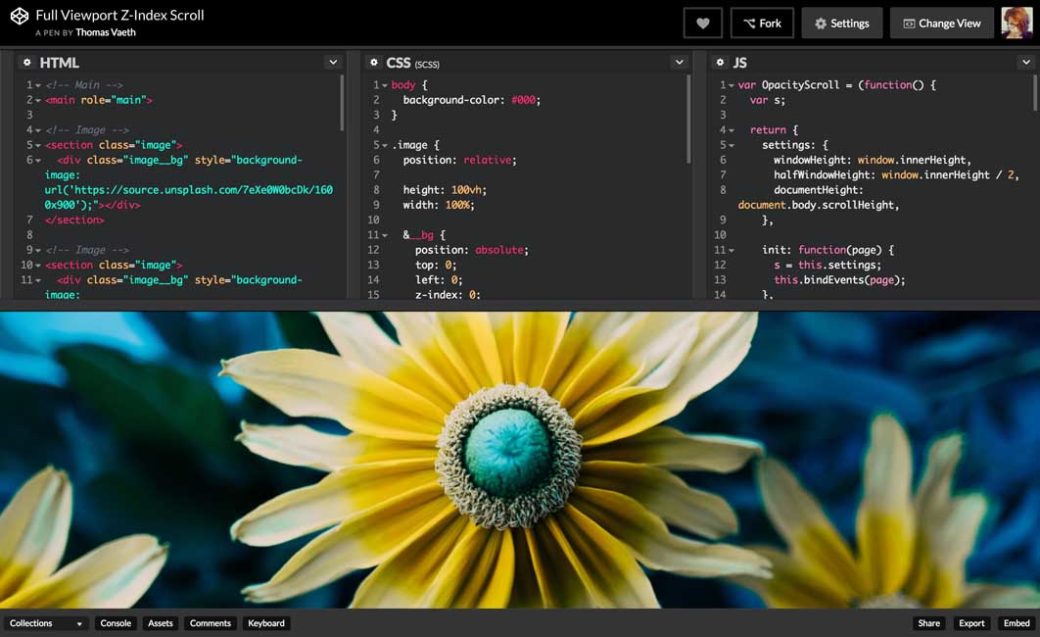This screenshot has width=1040, height=637.
Task: Open the JS panel gear settings
Action: tap(719, 62)
